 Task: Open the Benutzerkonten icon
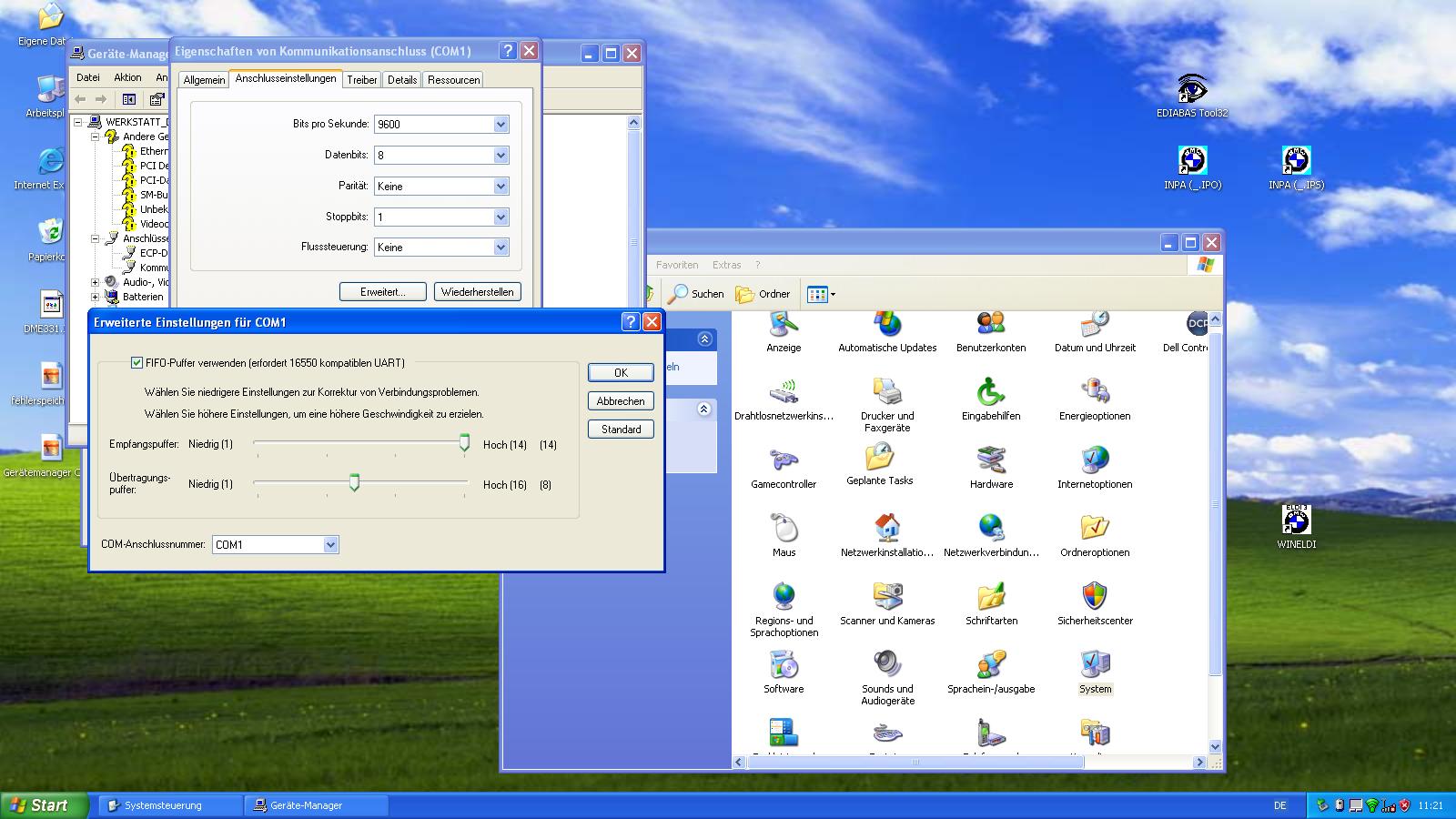(991, 325)
